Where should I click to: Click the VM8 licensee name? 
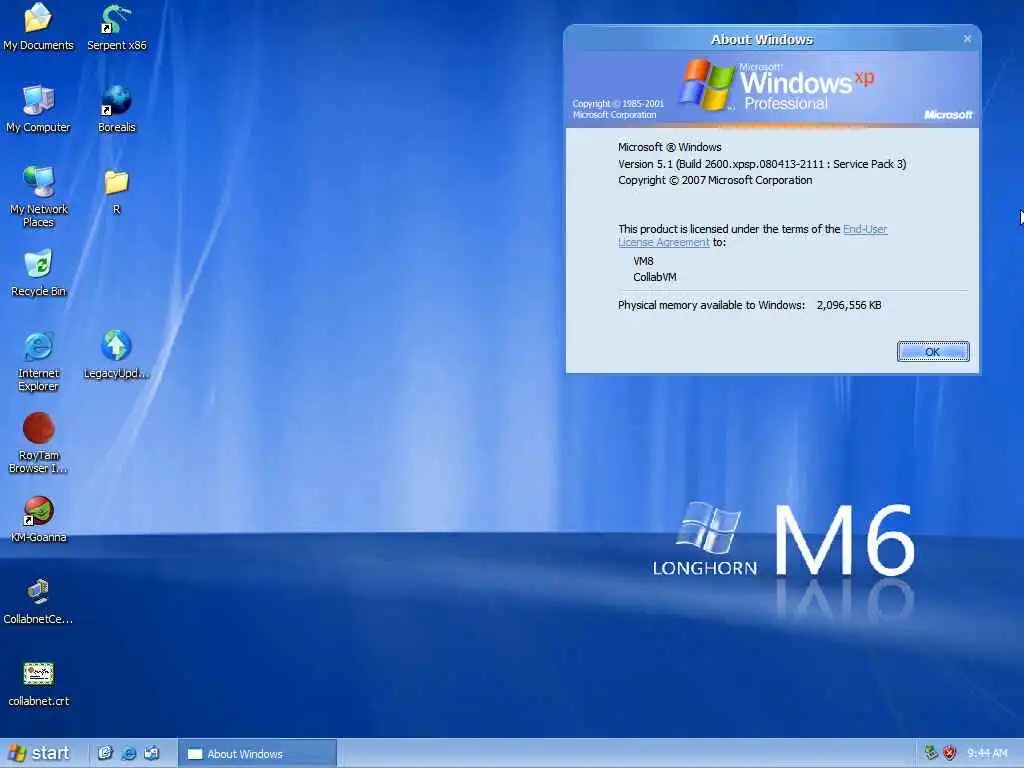[x=643, y=261]
